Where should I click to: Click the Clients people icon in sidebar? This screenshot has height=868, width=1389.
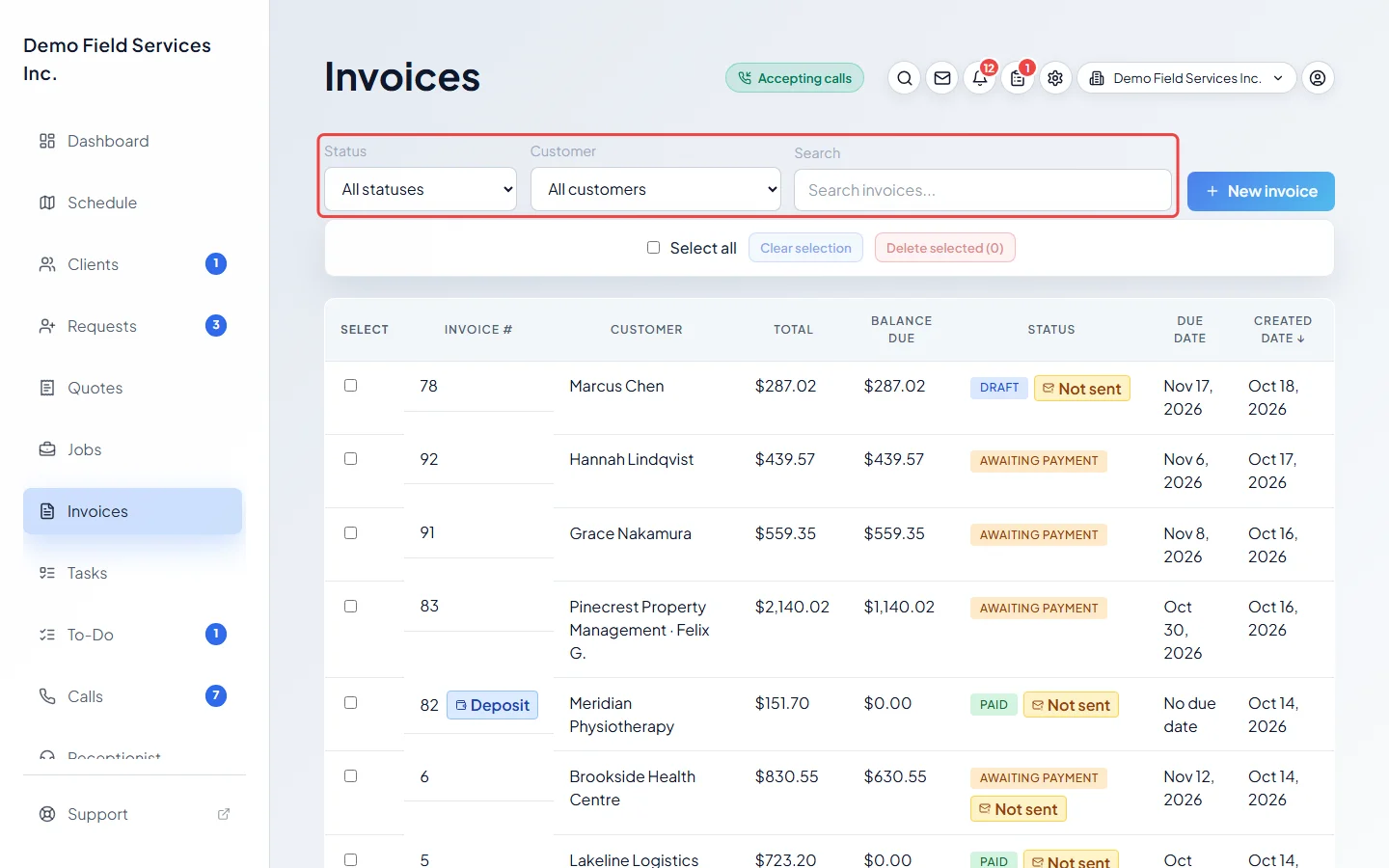tap(47, 264)
